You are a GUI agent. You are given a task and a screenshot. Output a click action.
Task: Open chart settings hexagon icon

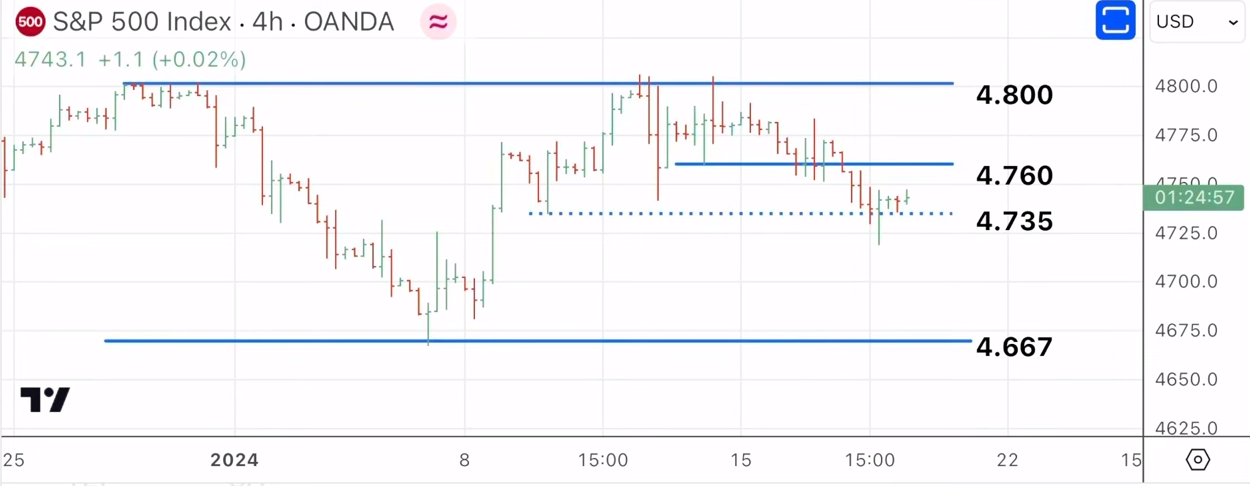pyautogui.click(x=1197, y=460)
